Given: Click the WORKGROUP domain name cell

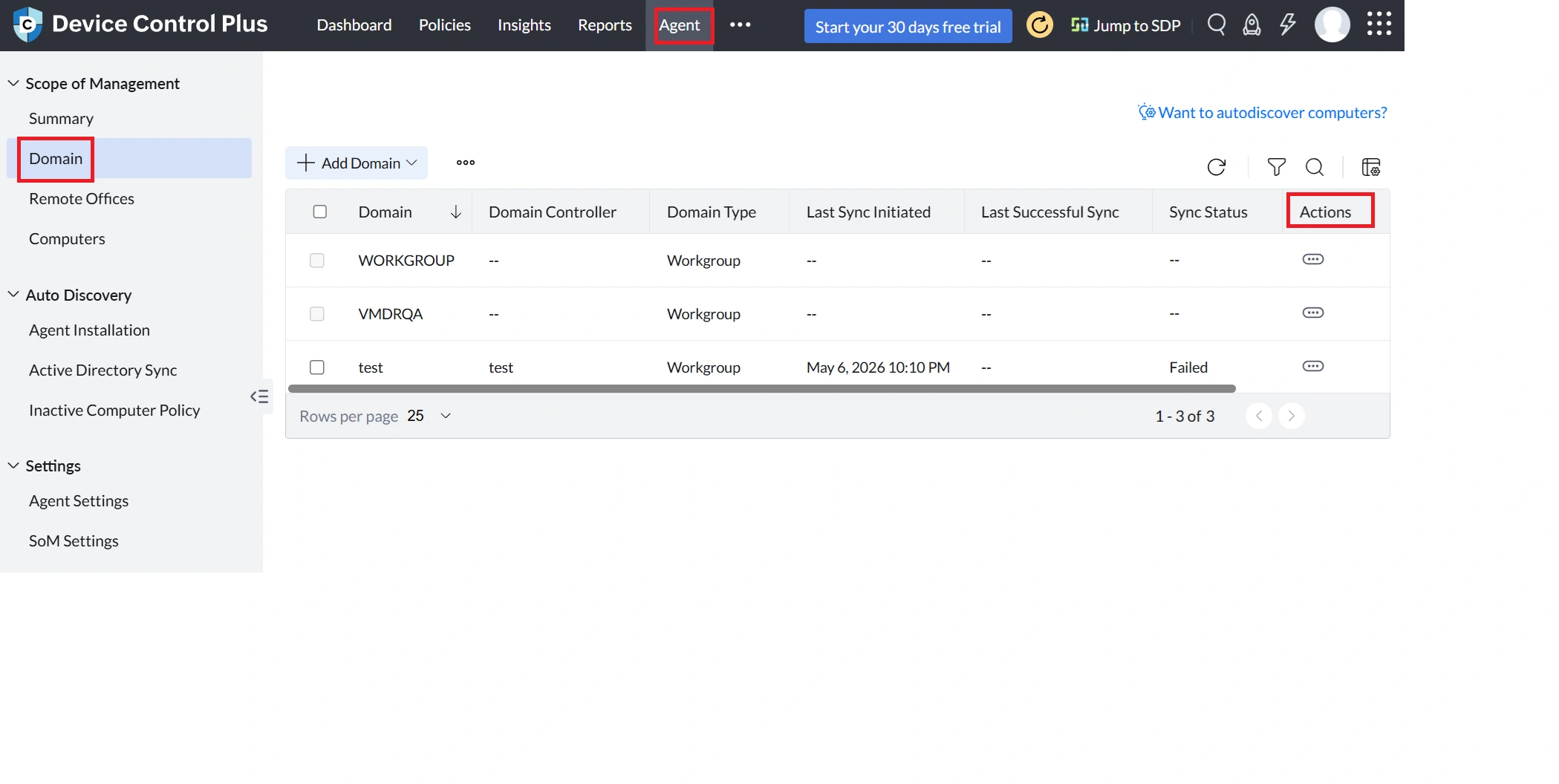Looking at the screenshot, I should 406,261.
